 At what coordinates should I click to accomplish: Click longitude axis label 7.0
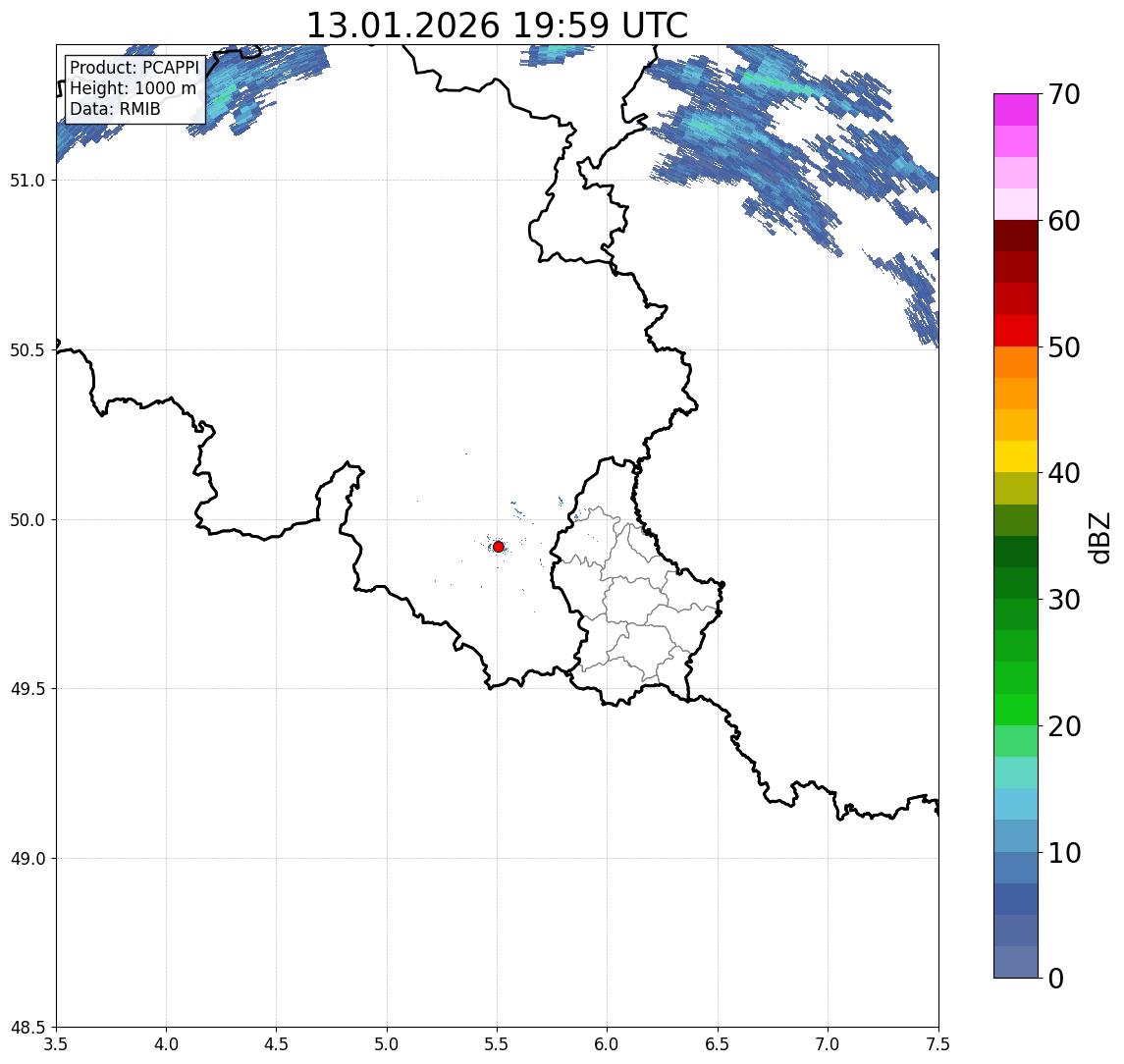coord(828,1044)
